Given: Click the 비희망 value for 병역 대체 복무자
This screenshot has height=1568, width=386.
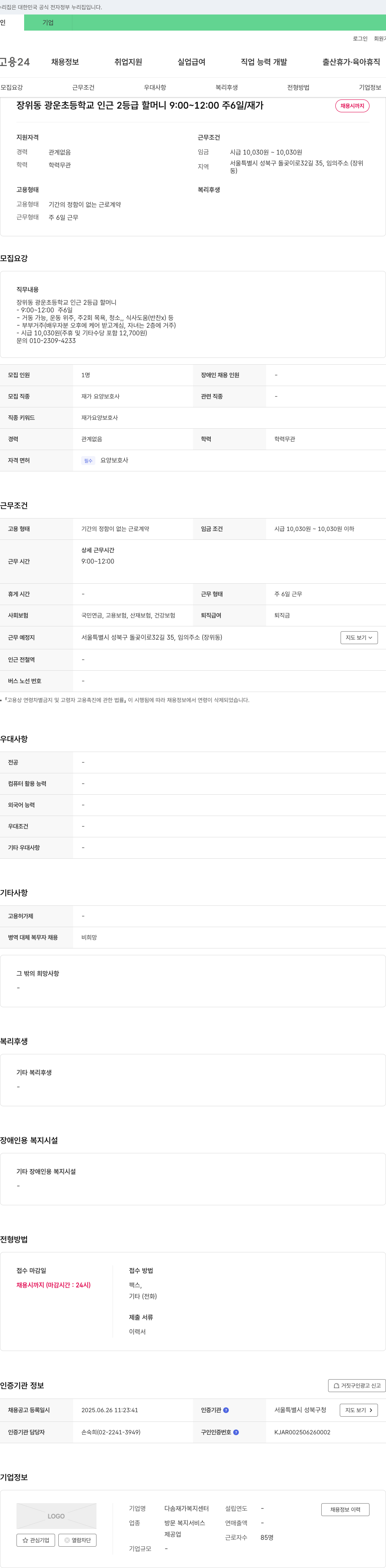Looking at the screenshot, I should point(89,938).
